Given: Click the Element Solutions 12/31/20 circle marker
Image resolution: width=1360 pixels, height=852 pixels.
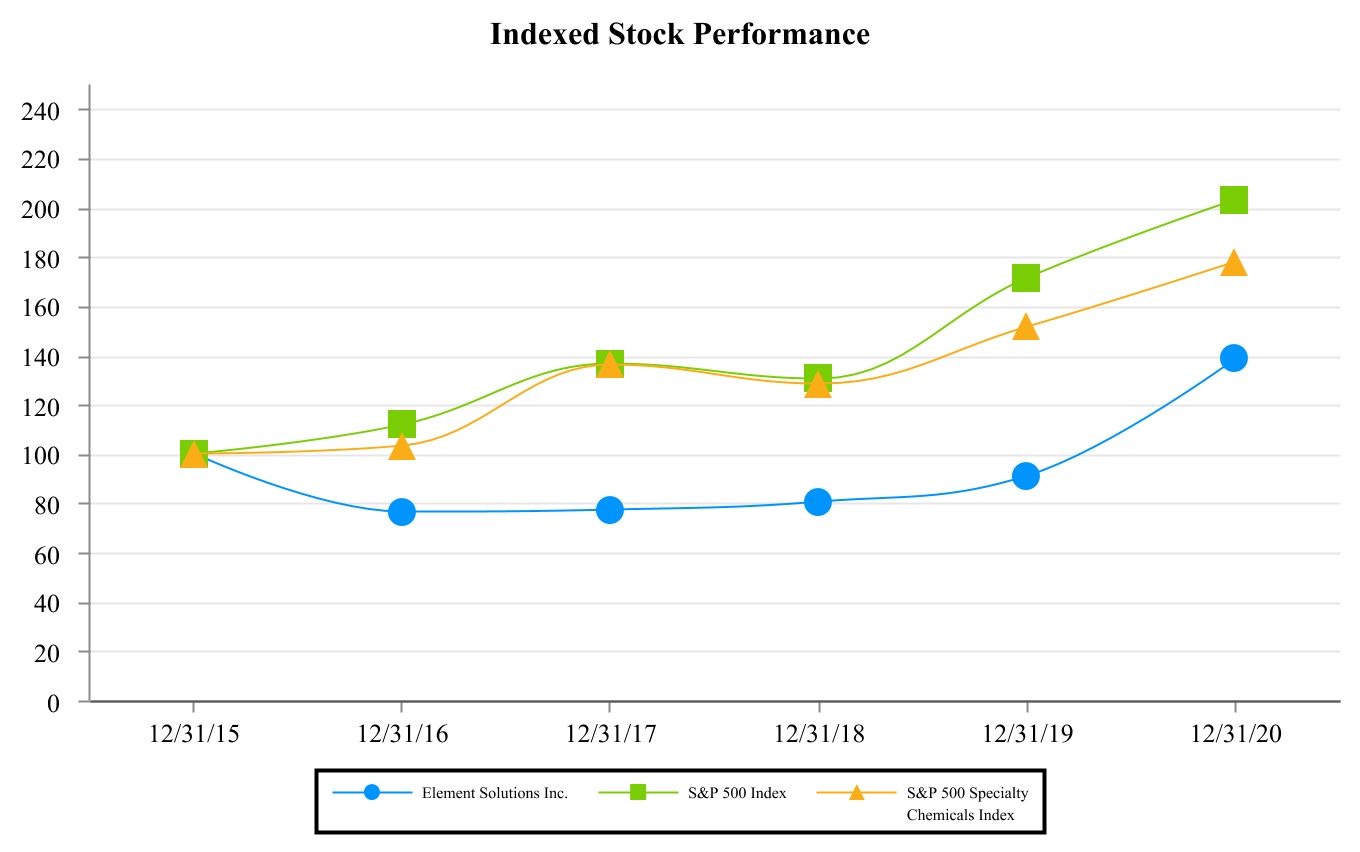Looking at the screenshot, I should point(1233,358).
